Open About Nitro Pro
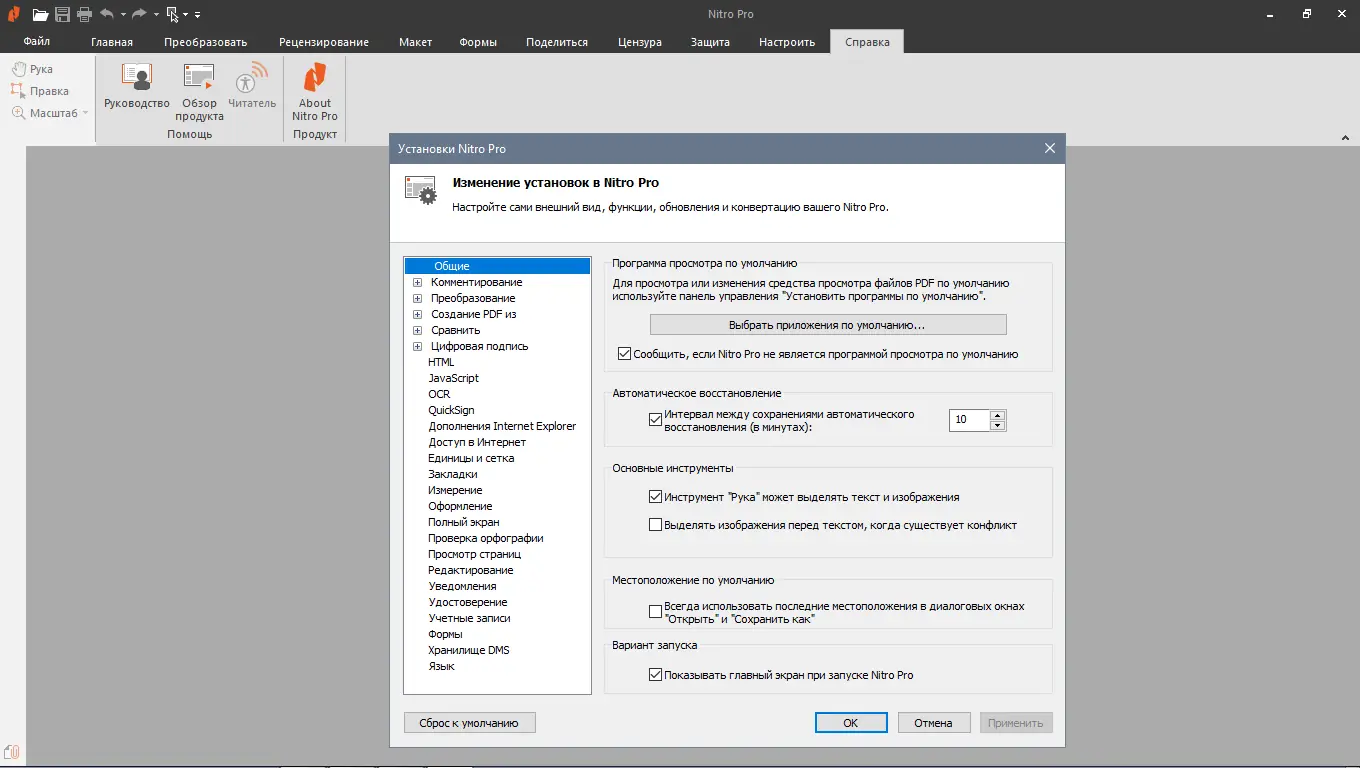The height and width of the screenshot is (768, 1360). coord(315,92)
